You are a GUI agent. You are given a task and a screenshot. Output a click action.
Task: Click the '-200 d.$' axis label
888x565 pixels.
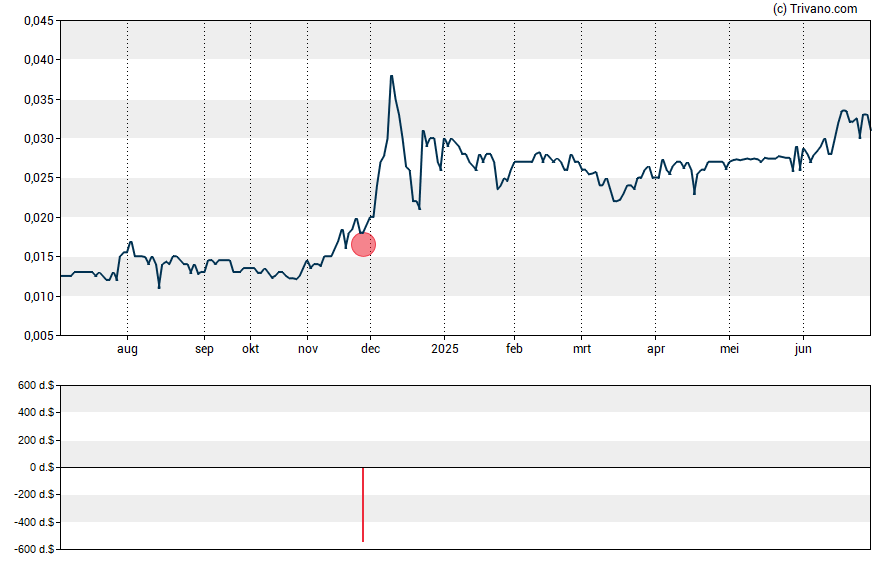35,495
